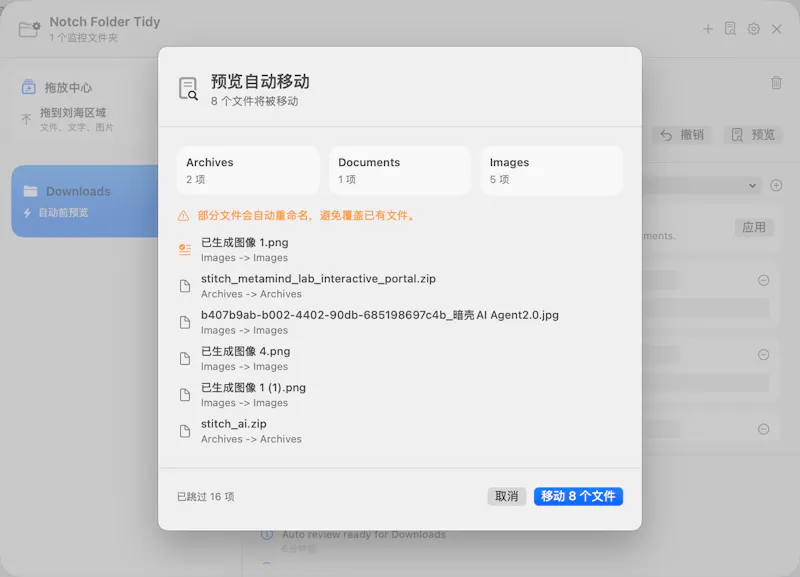Image resolution: width=800 pixels, height=577 pixels.
Task: Click the plus icon in the main window toolbar
Action: click(708, 29)
